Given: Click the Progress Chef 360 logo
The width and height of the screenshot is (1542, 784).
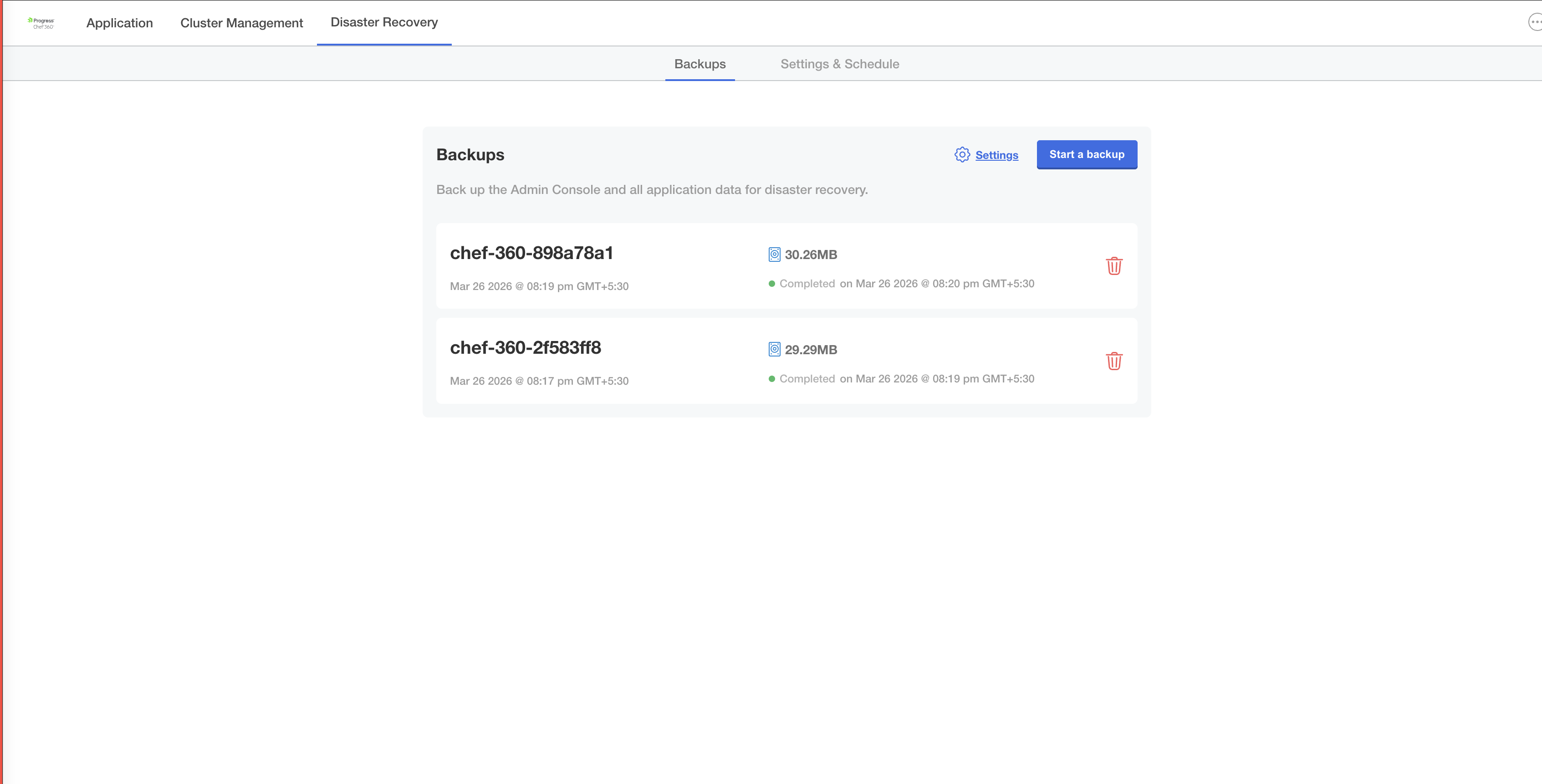Looking at the screenshot, I should [x=41, y=22].
